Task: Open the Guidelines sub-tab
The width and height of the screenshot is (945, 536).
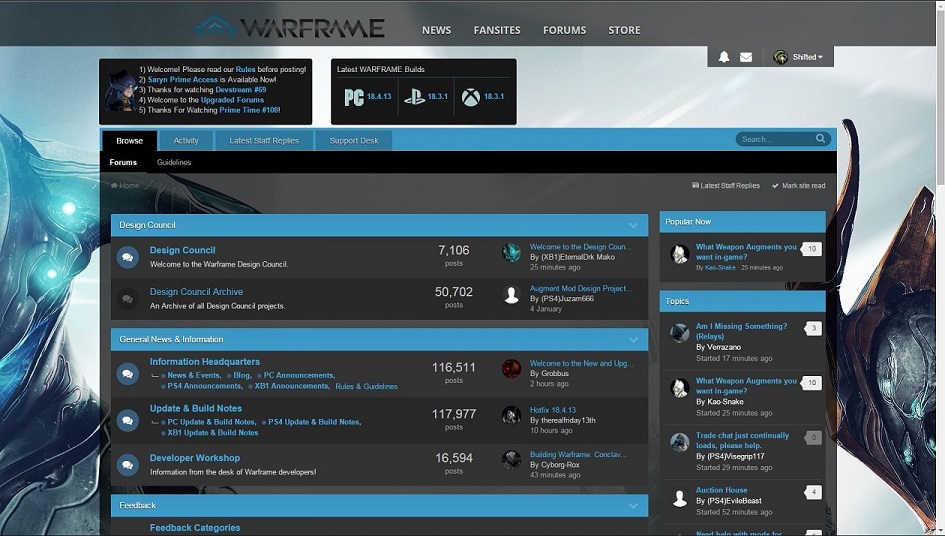Action: (x=174, y=162)
